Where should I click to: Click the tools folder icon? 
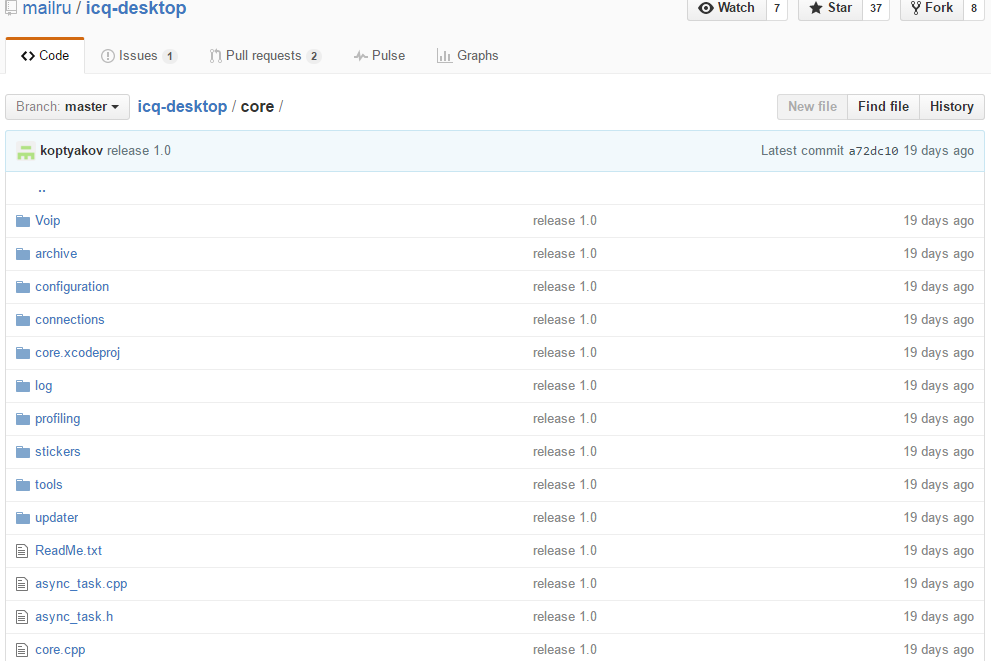pyautogui.click(x=23, y=485)
